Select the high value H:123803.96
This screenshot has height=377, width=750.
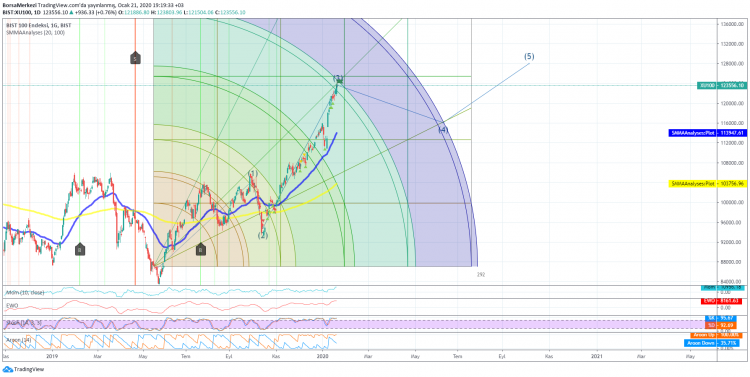(166, 12)
